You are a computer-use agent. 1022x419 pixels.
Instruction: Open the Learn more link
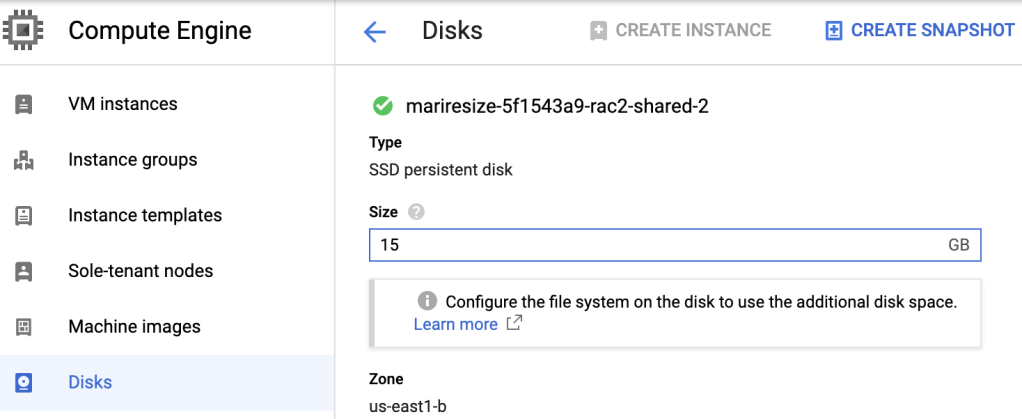pyautogui.click(x=455, y=324)
